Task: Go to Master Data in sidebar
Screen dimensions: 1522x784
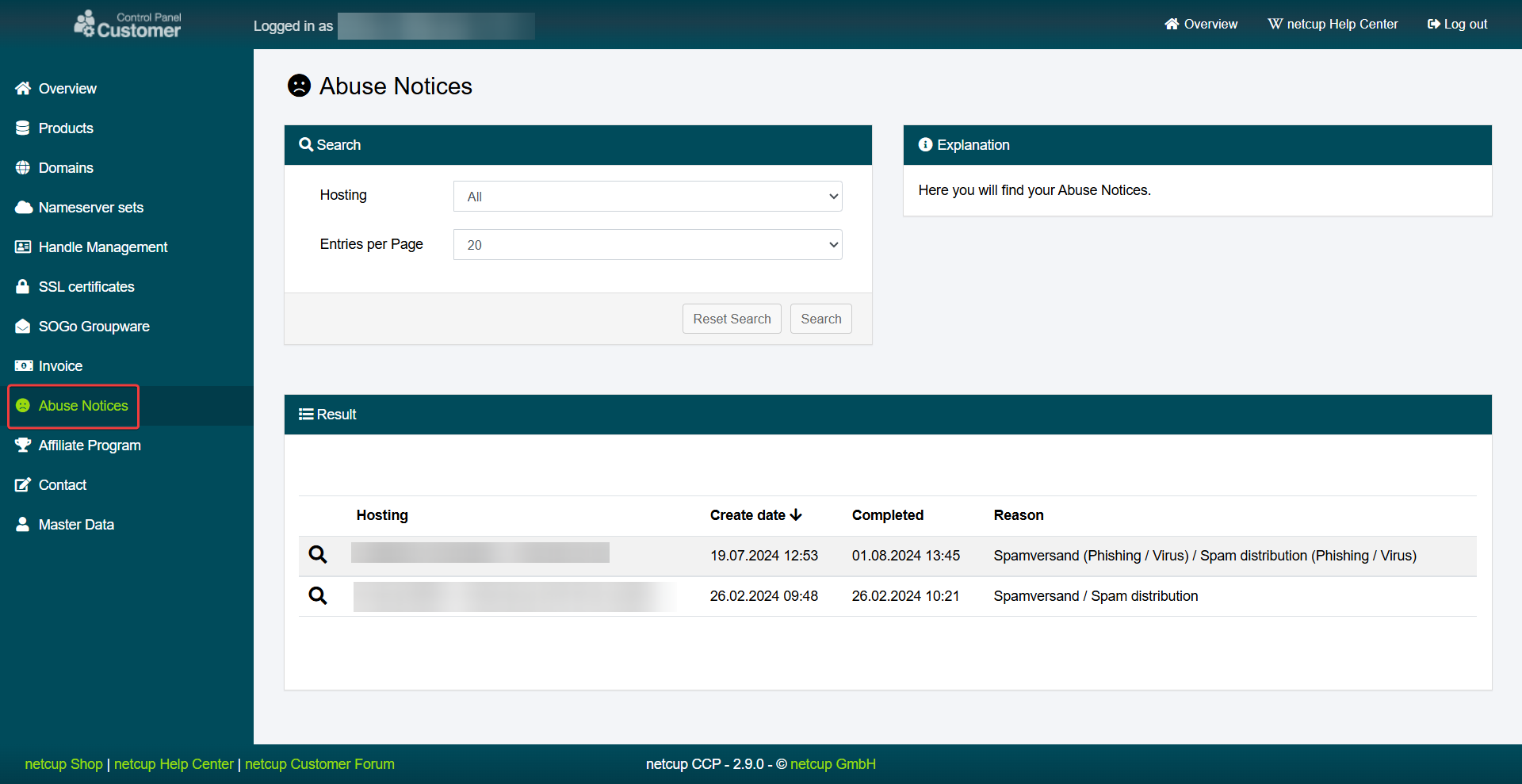Action: pyautogui.click(x=76, y=525)
